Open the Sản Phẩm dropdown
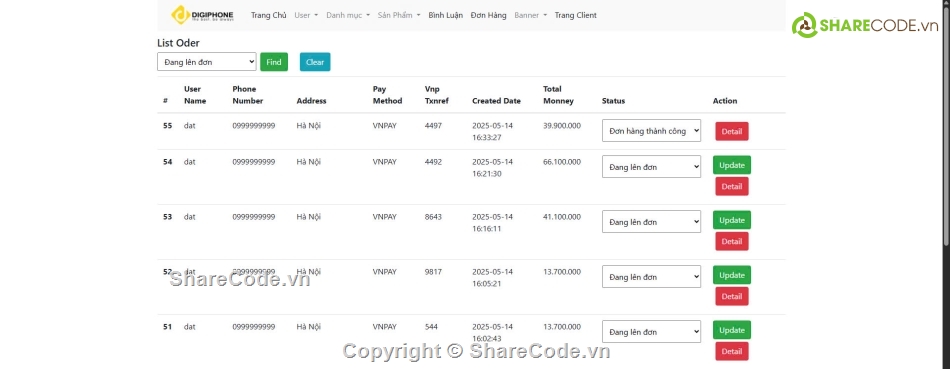Image resolution: width=950 pixels, height=369 pixels. click(x=399, y=15)
